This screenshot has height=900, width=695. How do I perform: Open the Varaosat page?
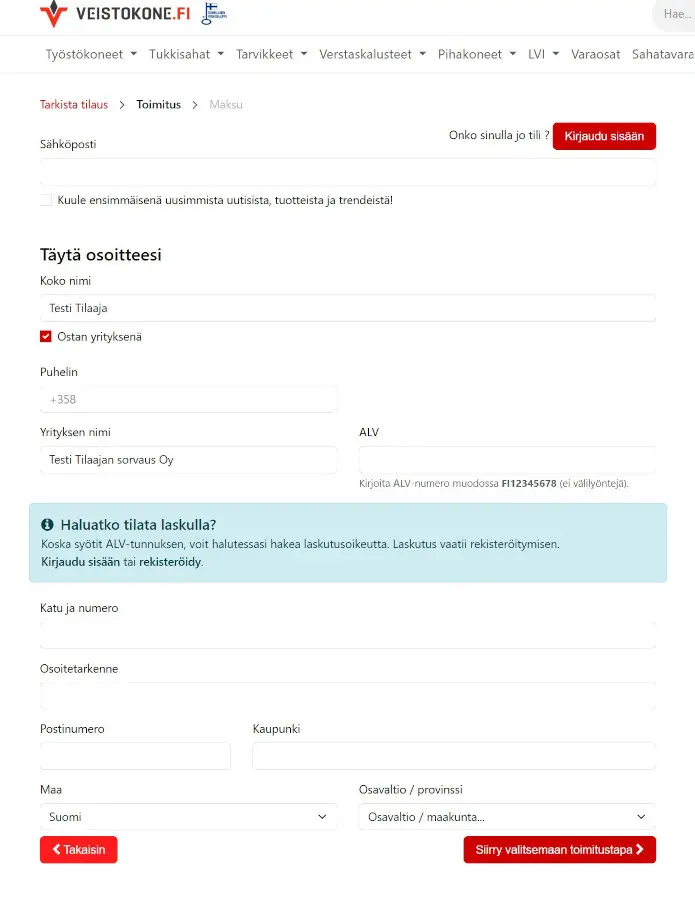pyautogui.click(x=596, y=54)
